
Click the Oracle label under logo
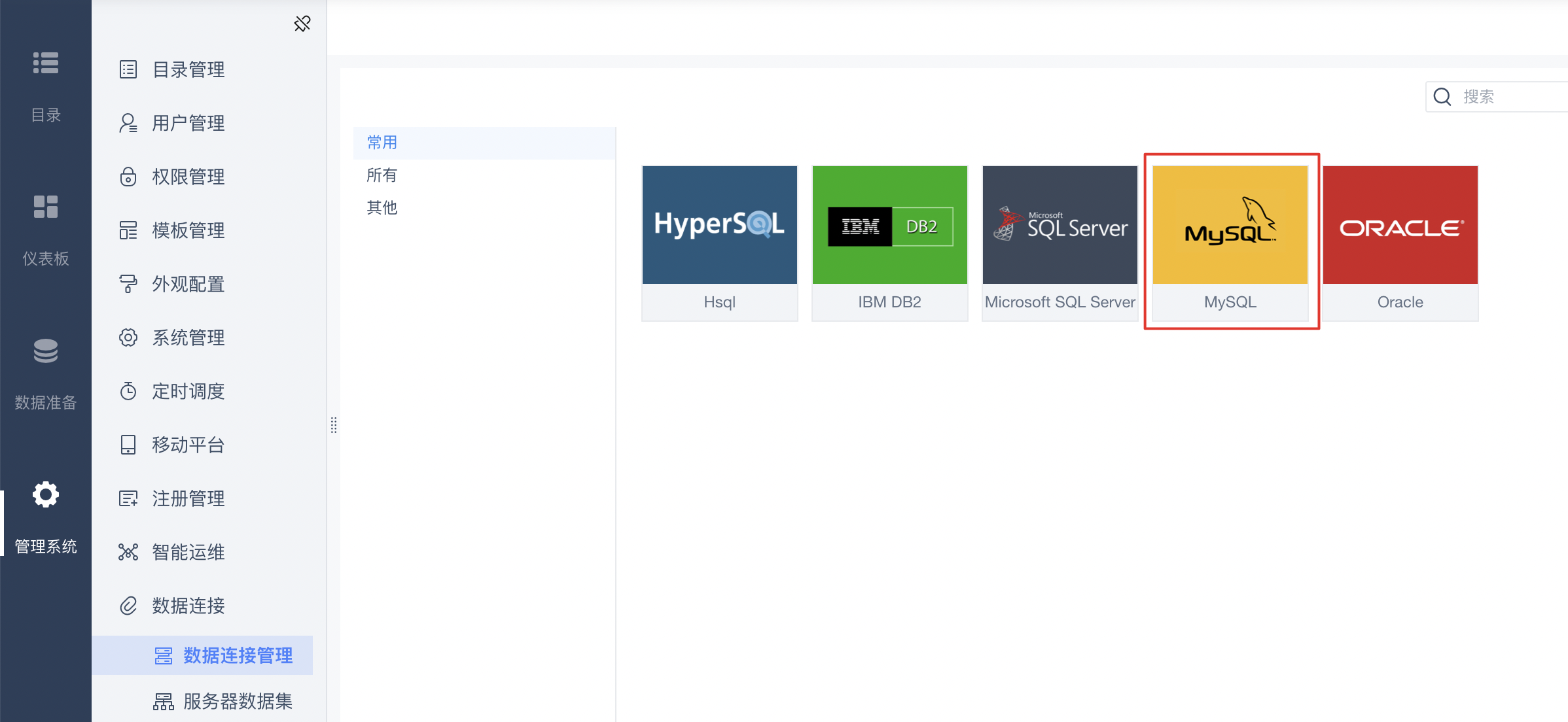(1400, 302)
